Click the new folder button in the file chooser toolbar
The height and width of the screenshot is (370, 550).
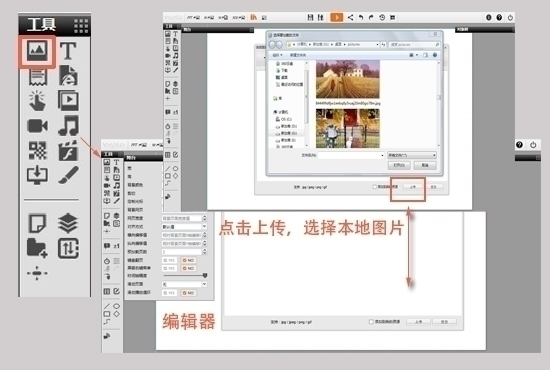coord(298,55)
